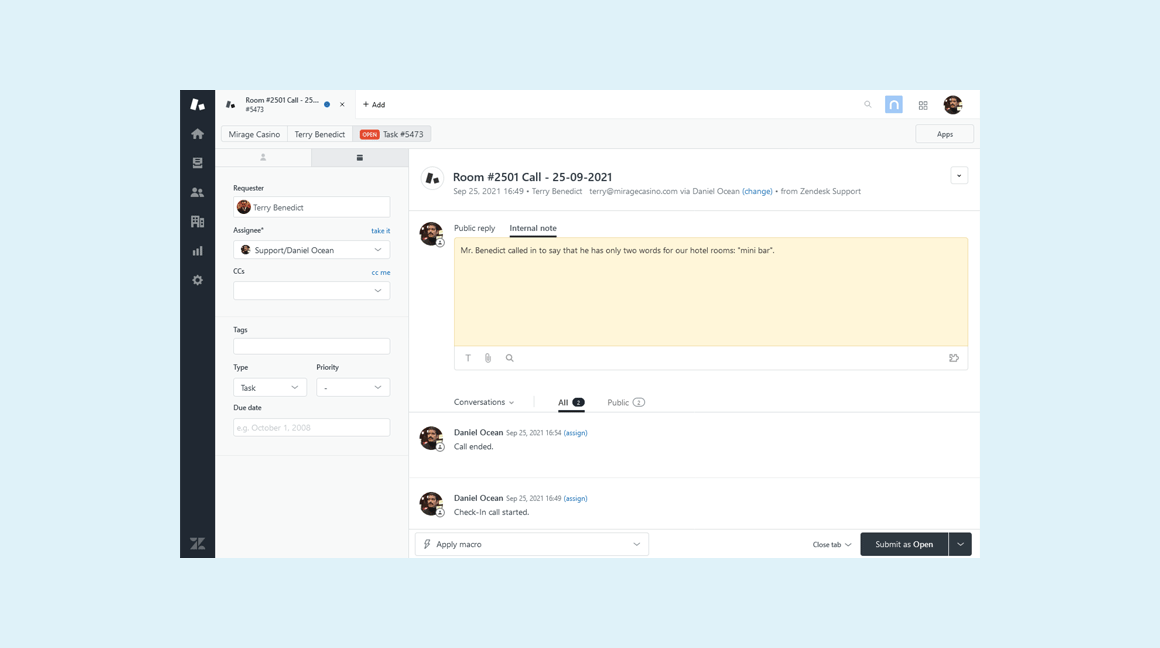
Task: Click the attach file paperclip icon
Action: pos(488,358)
